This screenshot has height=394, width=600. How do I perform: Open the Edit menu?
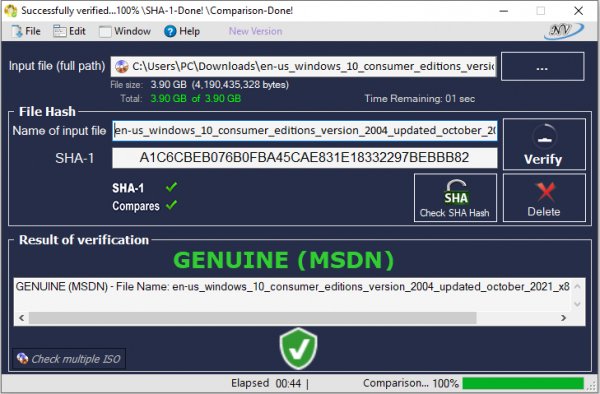pyautogui.click(x=70, y=31)
